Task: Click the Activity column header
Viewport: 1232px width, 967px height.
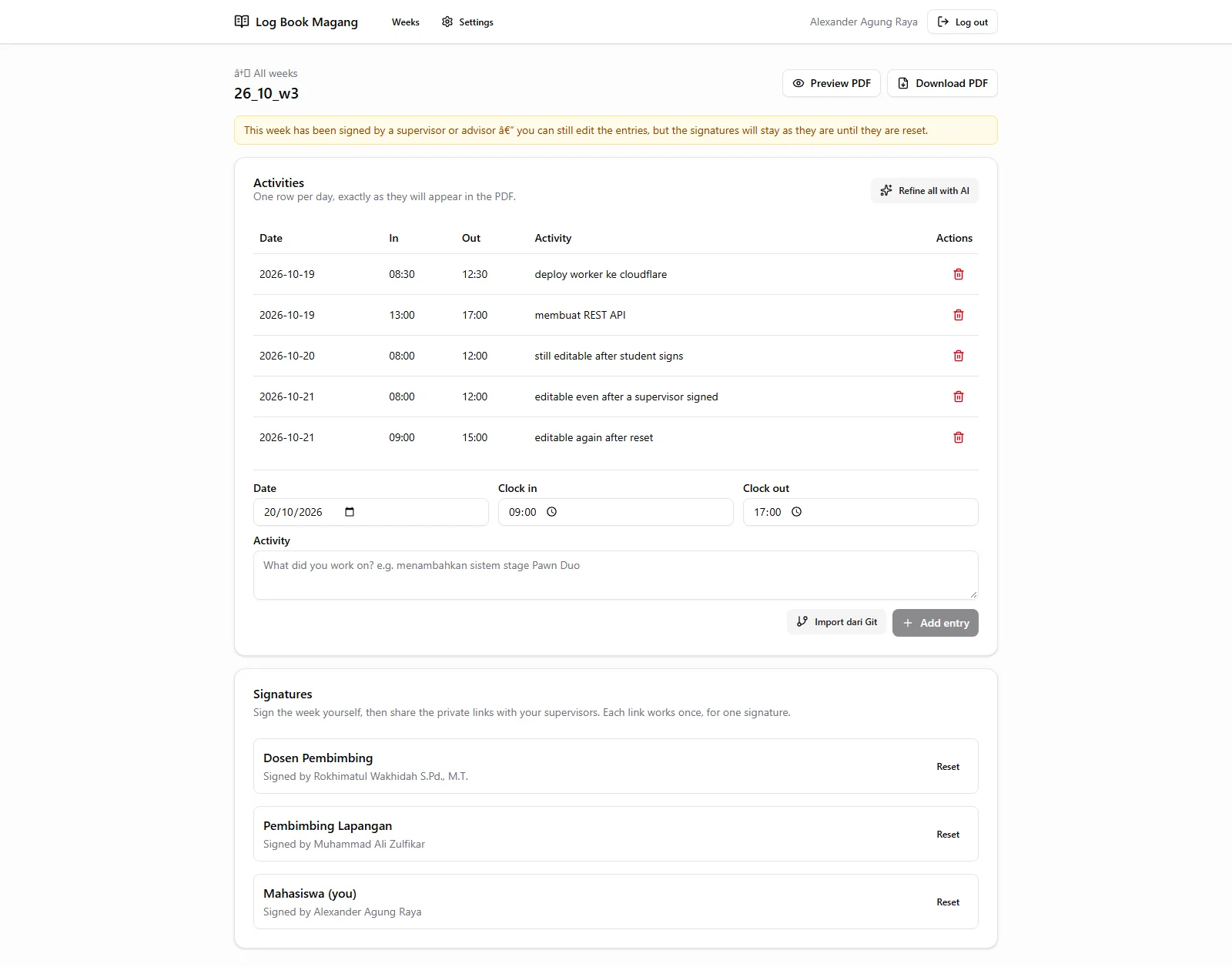Action: point(553,238)
